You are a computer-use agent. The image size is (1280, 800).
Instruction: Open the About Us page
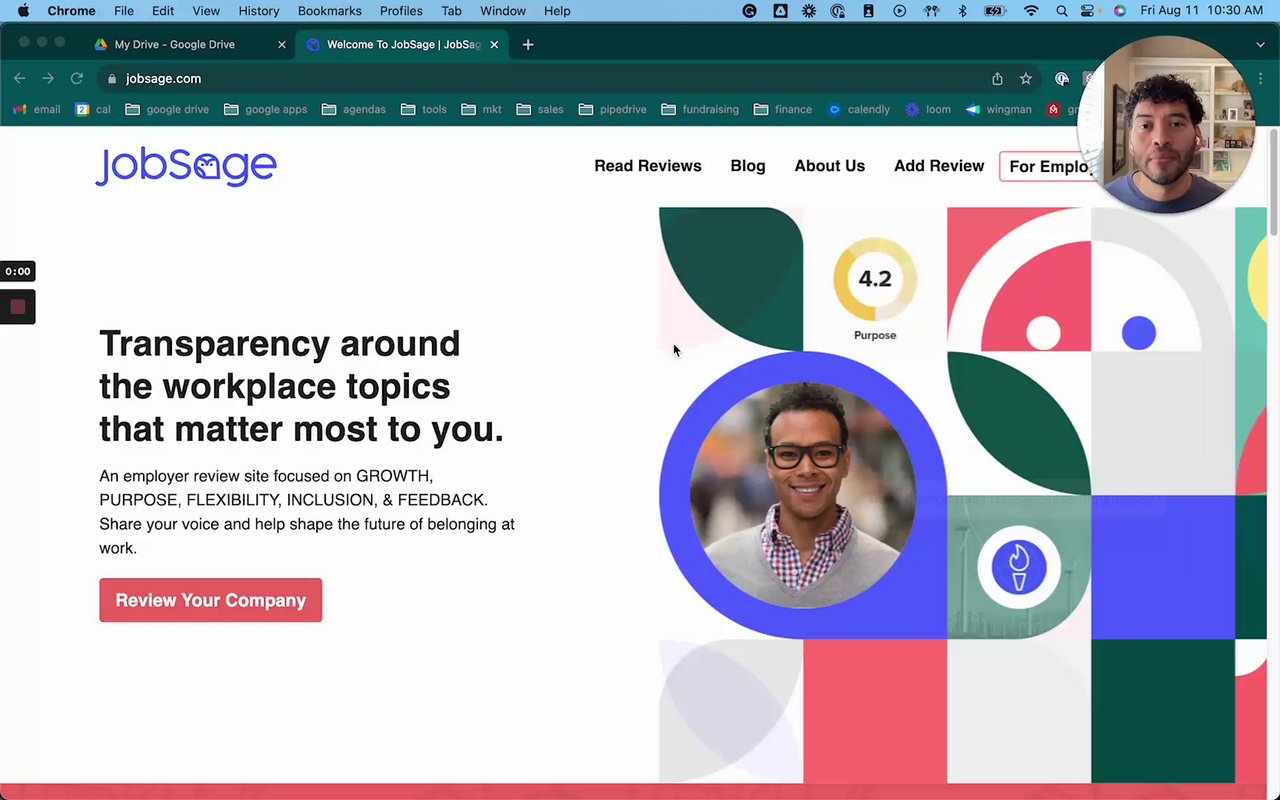click(x=830, y=166)
